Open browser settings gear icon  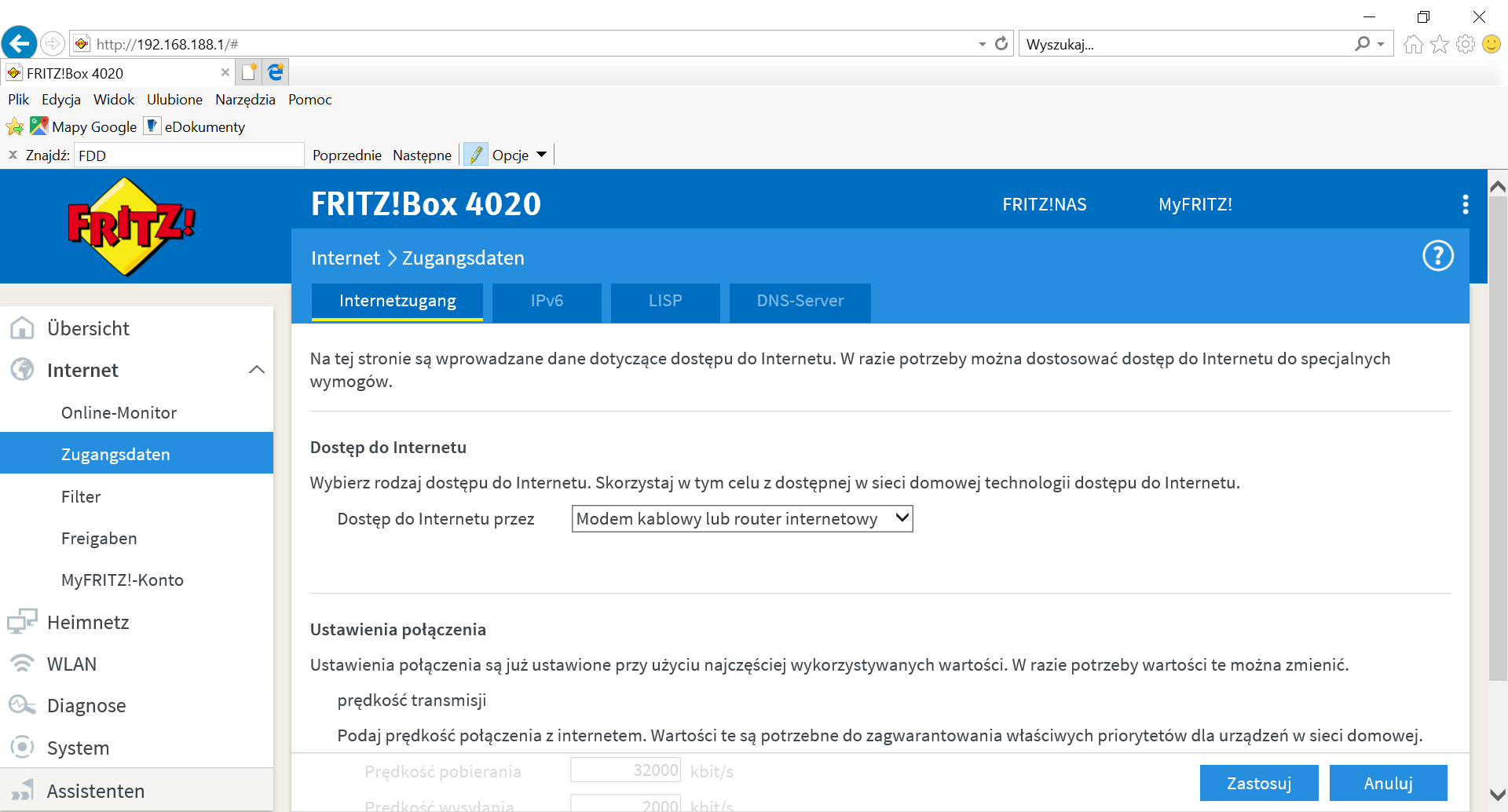tap(1466, 44)
